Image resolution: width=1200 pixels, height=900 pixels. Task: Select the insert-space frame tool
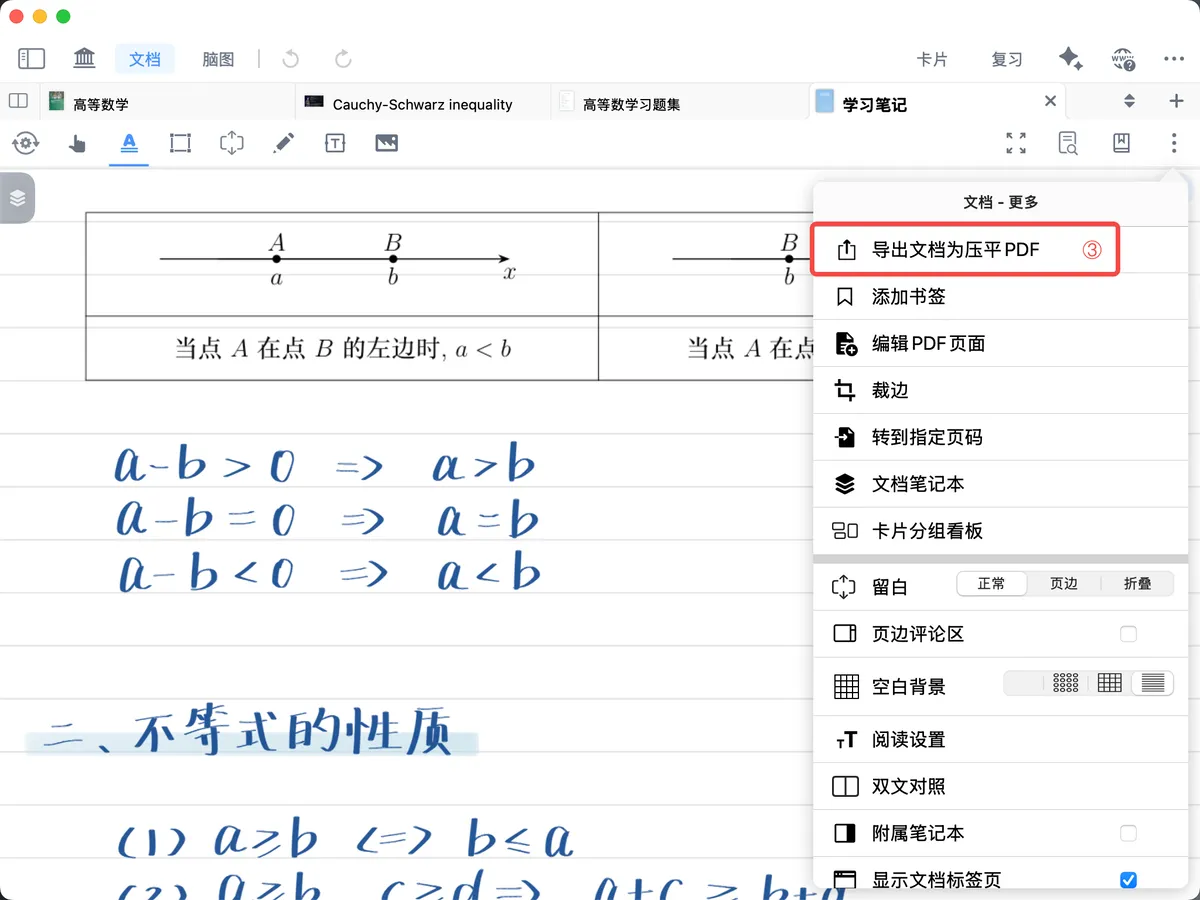(232, 143)
